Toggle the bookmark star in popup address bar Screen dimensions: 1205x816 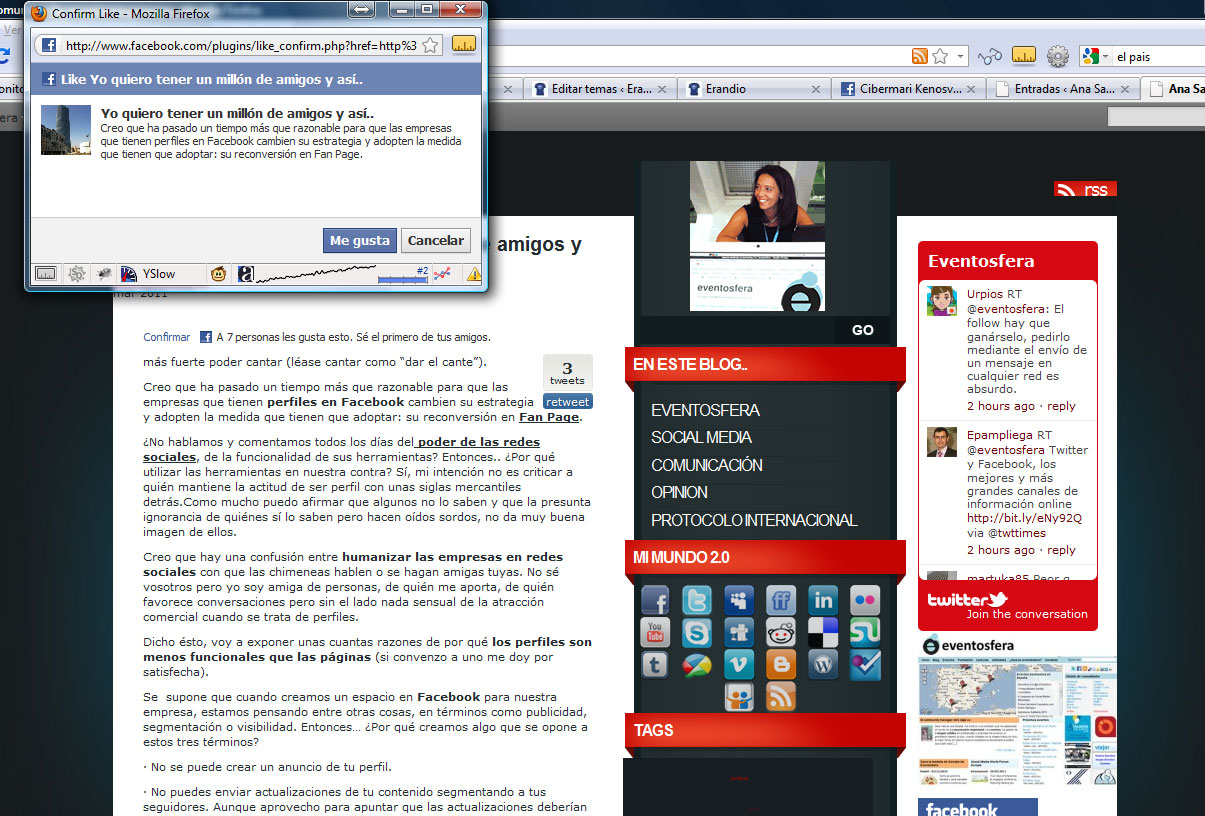pos(430,45)
